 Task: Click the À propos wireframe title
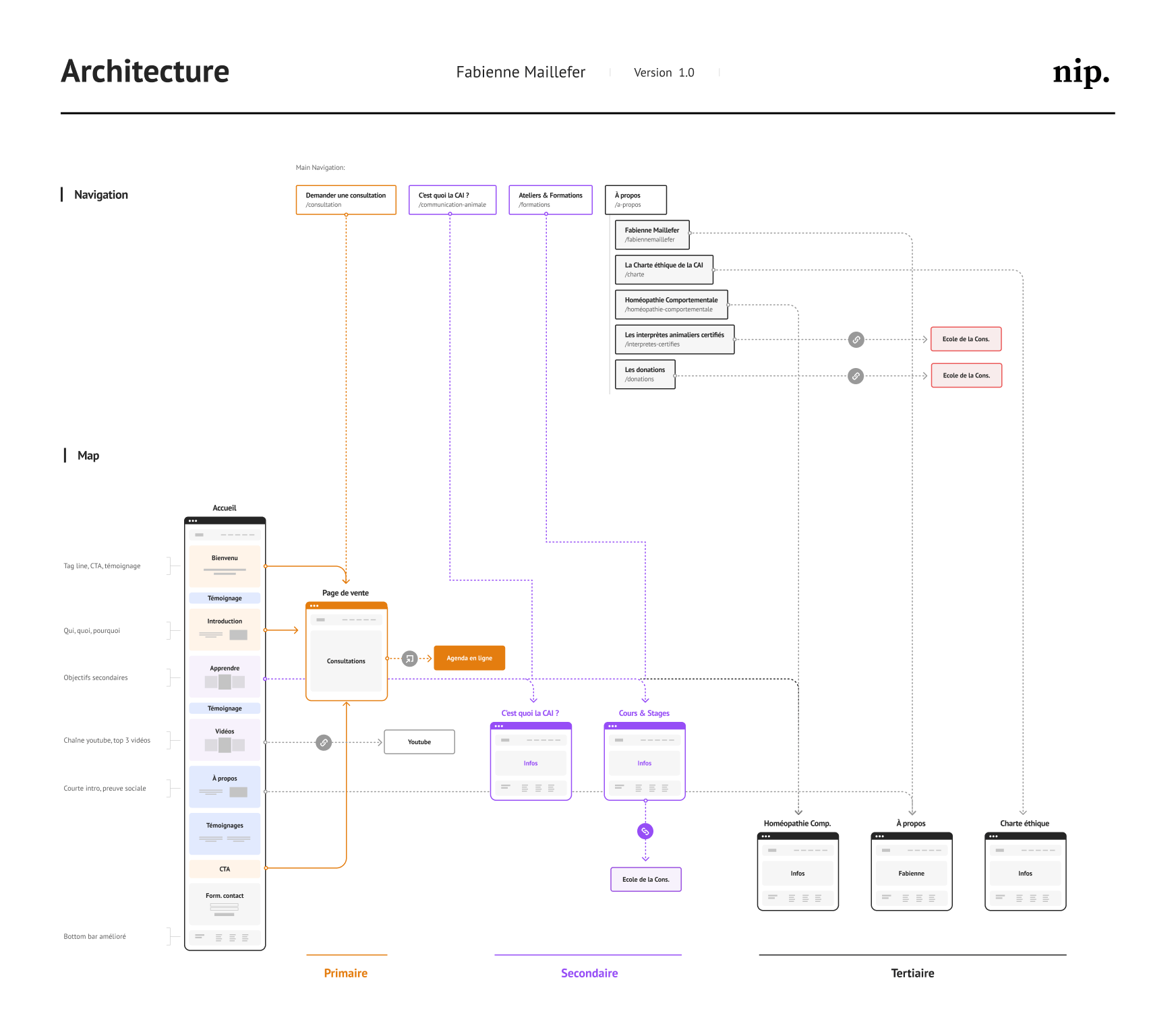[x=911, y=824]
